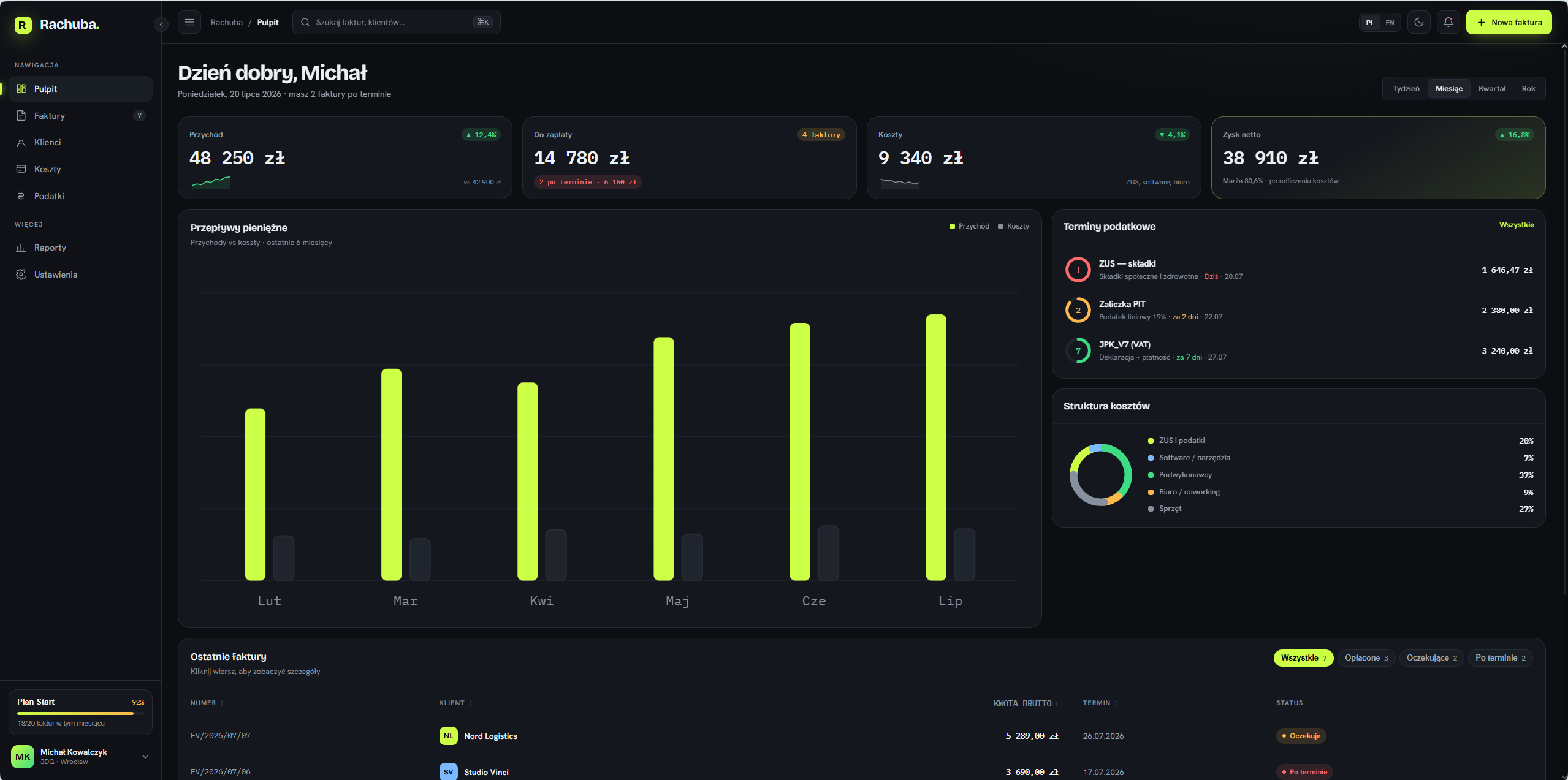The width and height of the screenshot is (1568, 780).
Task: Open the Klienci section icon
Action: point(21,143)
